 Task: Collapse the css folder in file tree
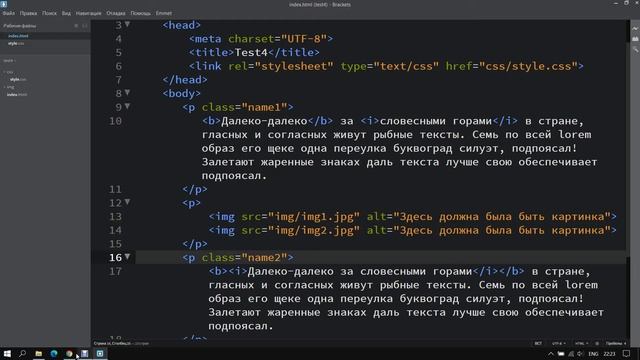[x=8, y=72]
